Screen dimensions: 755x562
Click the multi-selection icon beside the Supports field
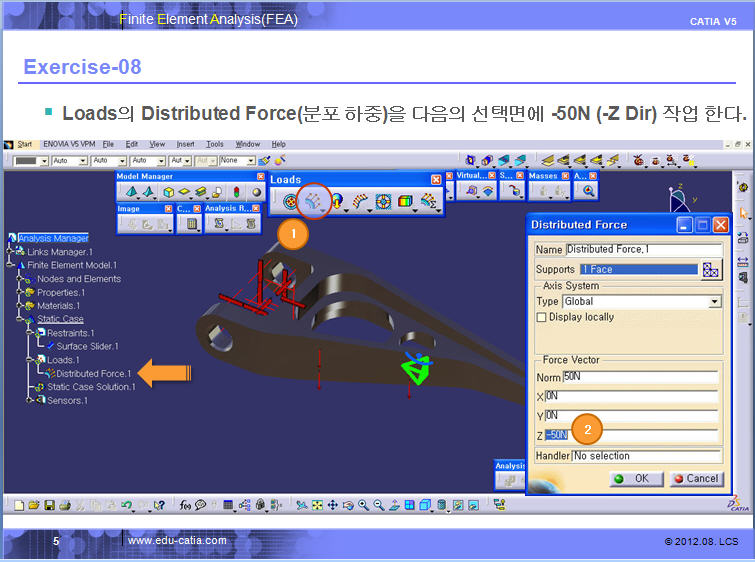710,270
